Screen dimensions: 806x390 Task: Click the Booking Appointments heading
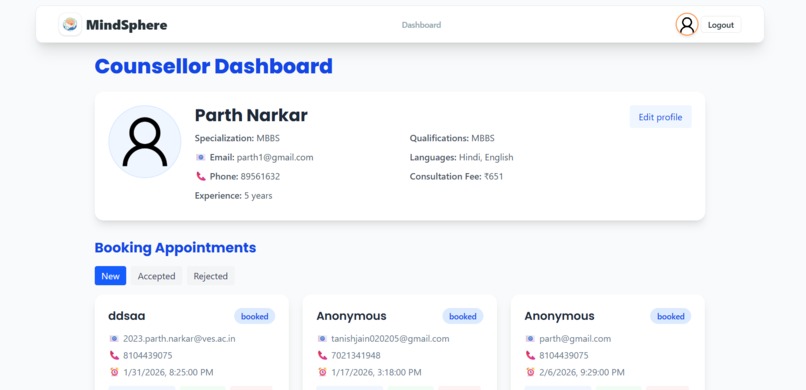point(175,248)
